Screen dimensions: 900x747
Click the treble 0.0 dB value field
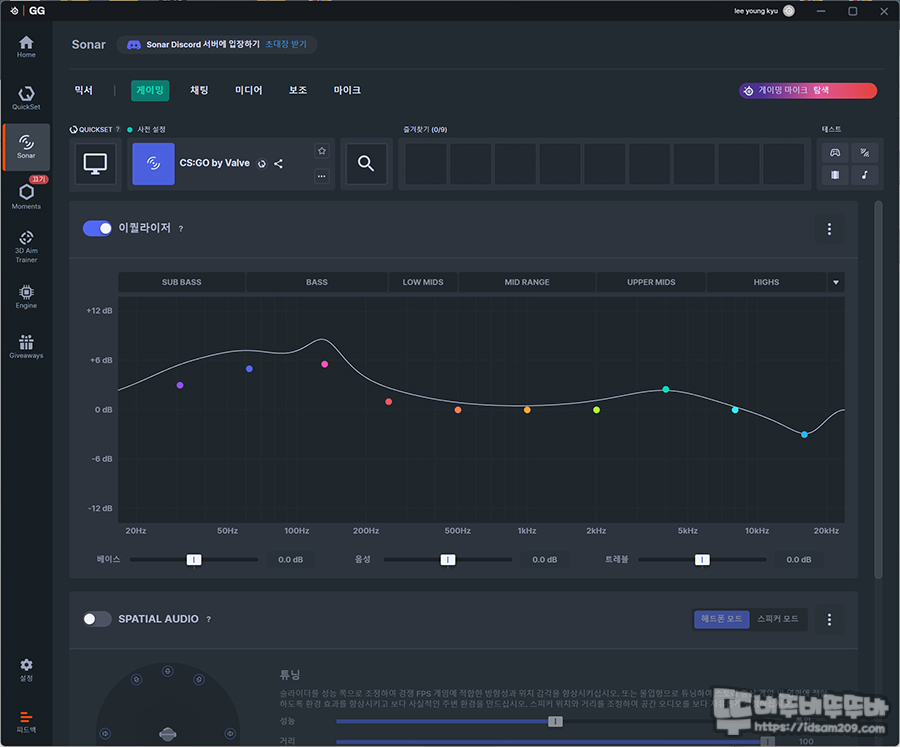[798, 560]
